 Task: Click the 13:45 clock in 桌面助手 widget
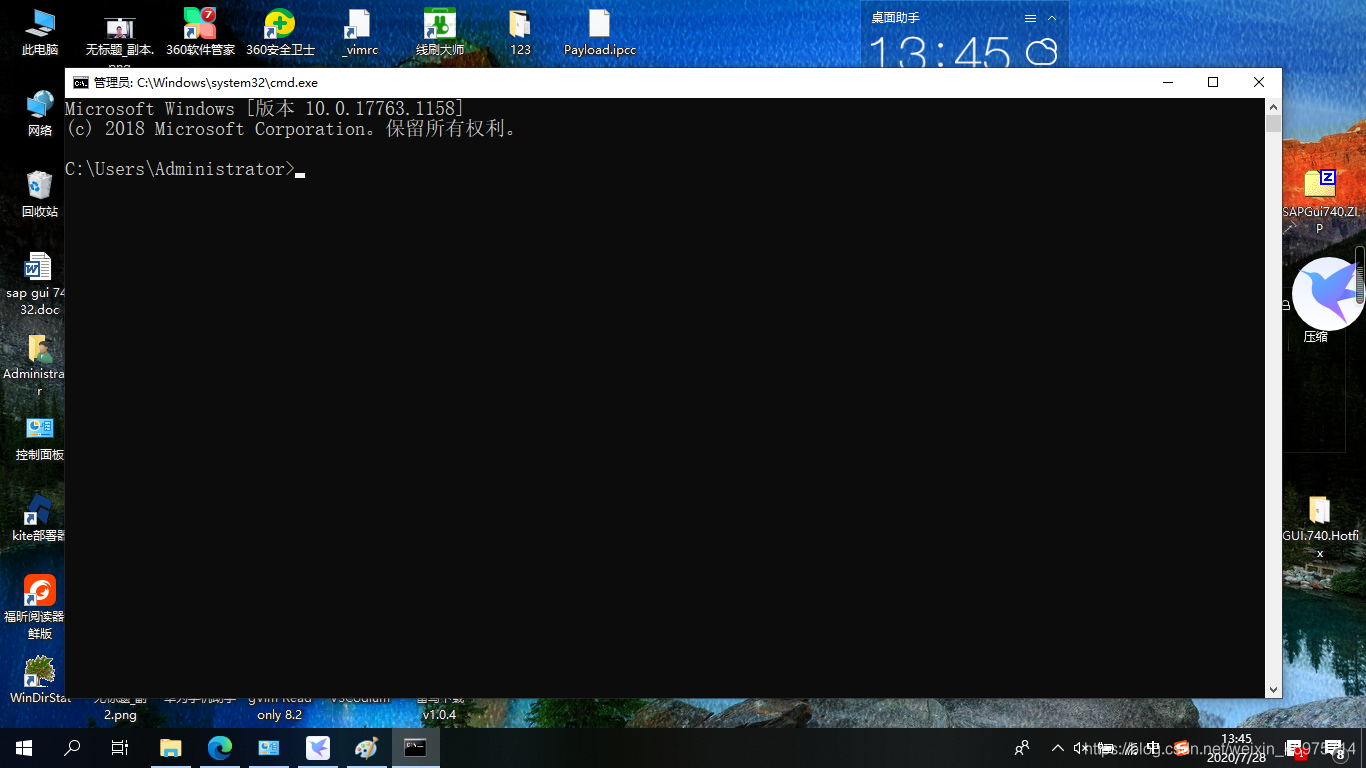pos(940,52)
